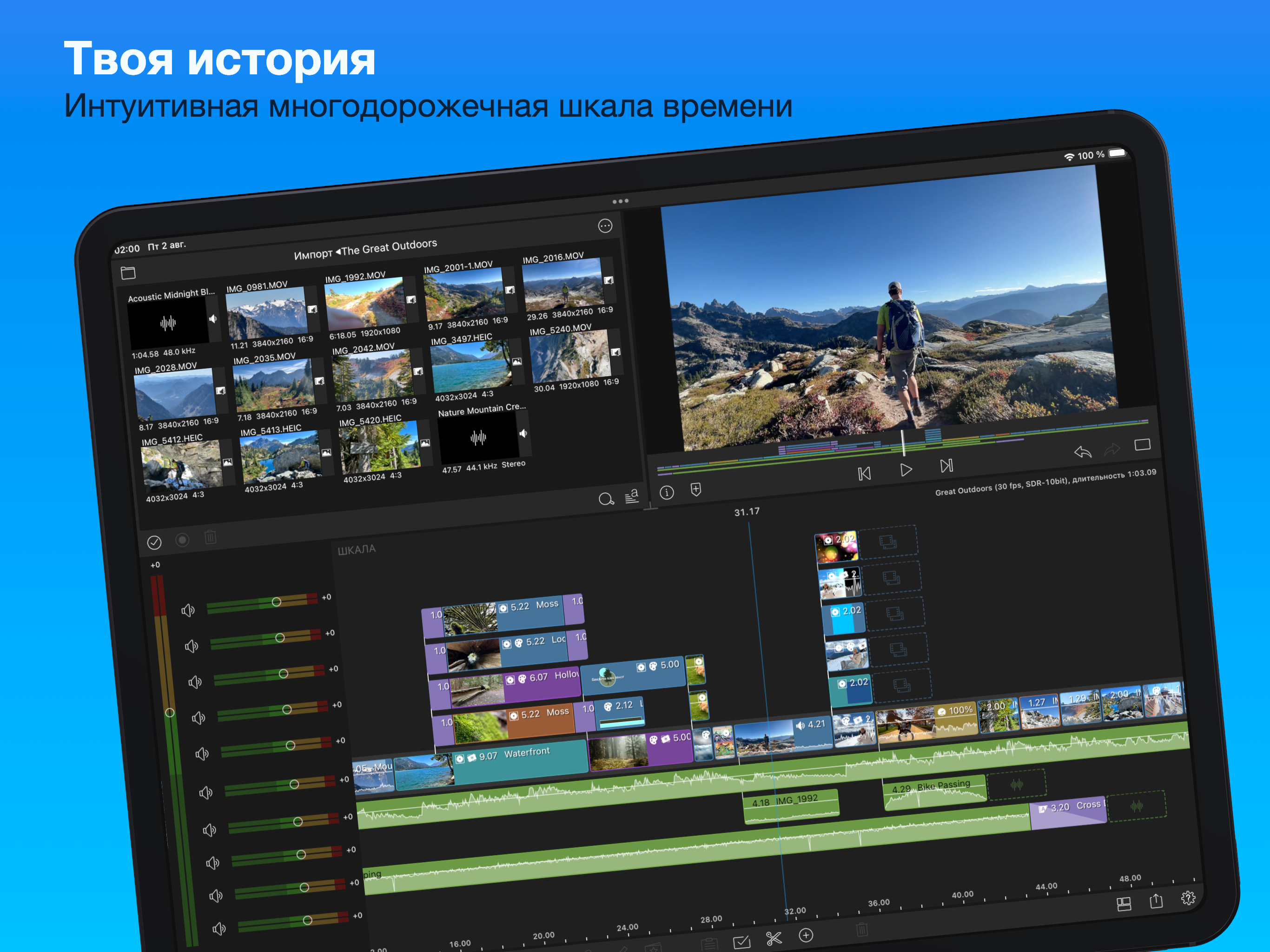
Task: Tap the share/export icon near the gear
Action: pyautogui.click(x=1156, y=902)
